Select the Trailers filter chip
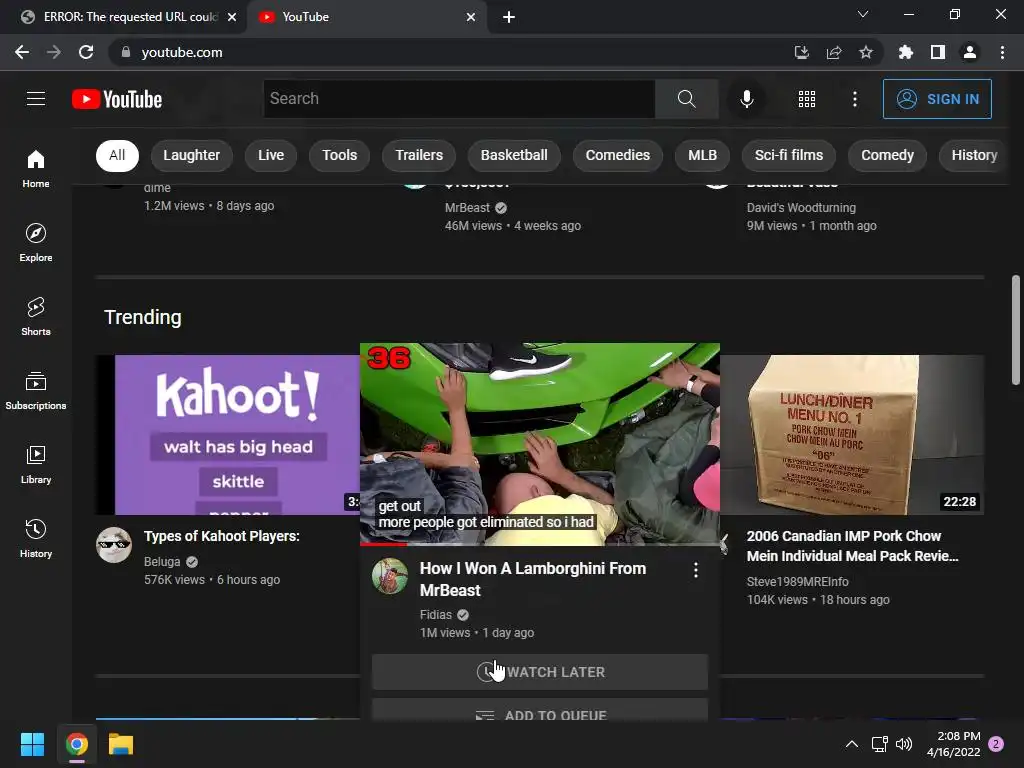 (419, 155)
